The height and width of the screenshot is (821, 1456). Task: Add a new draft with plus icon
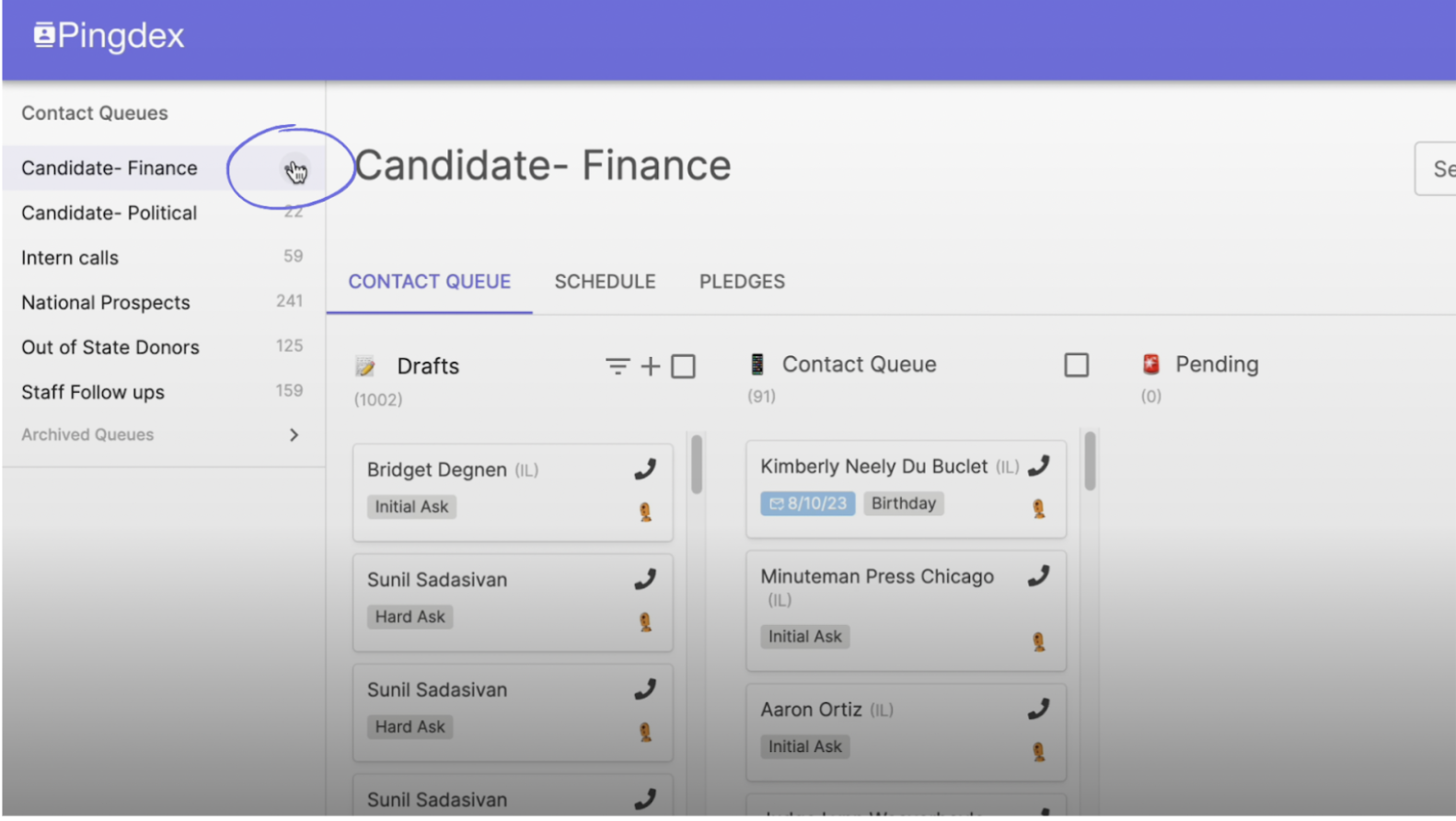coord(651,366)
